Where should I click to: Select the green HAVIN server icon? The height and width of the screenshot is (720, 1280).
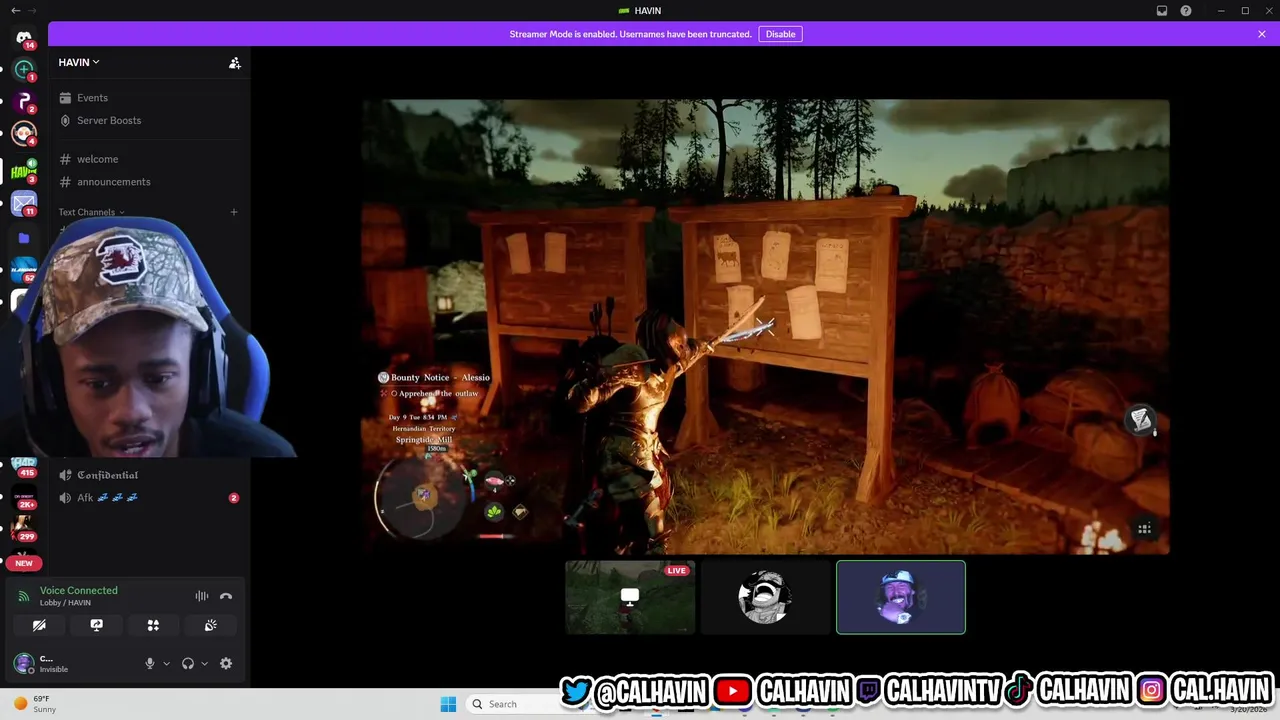(24, 171)
